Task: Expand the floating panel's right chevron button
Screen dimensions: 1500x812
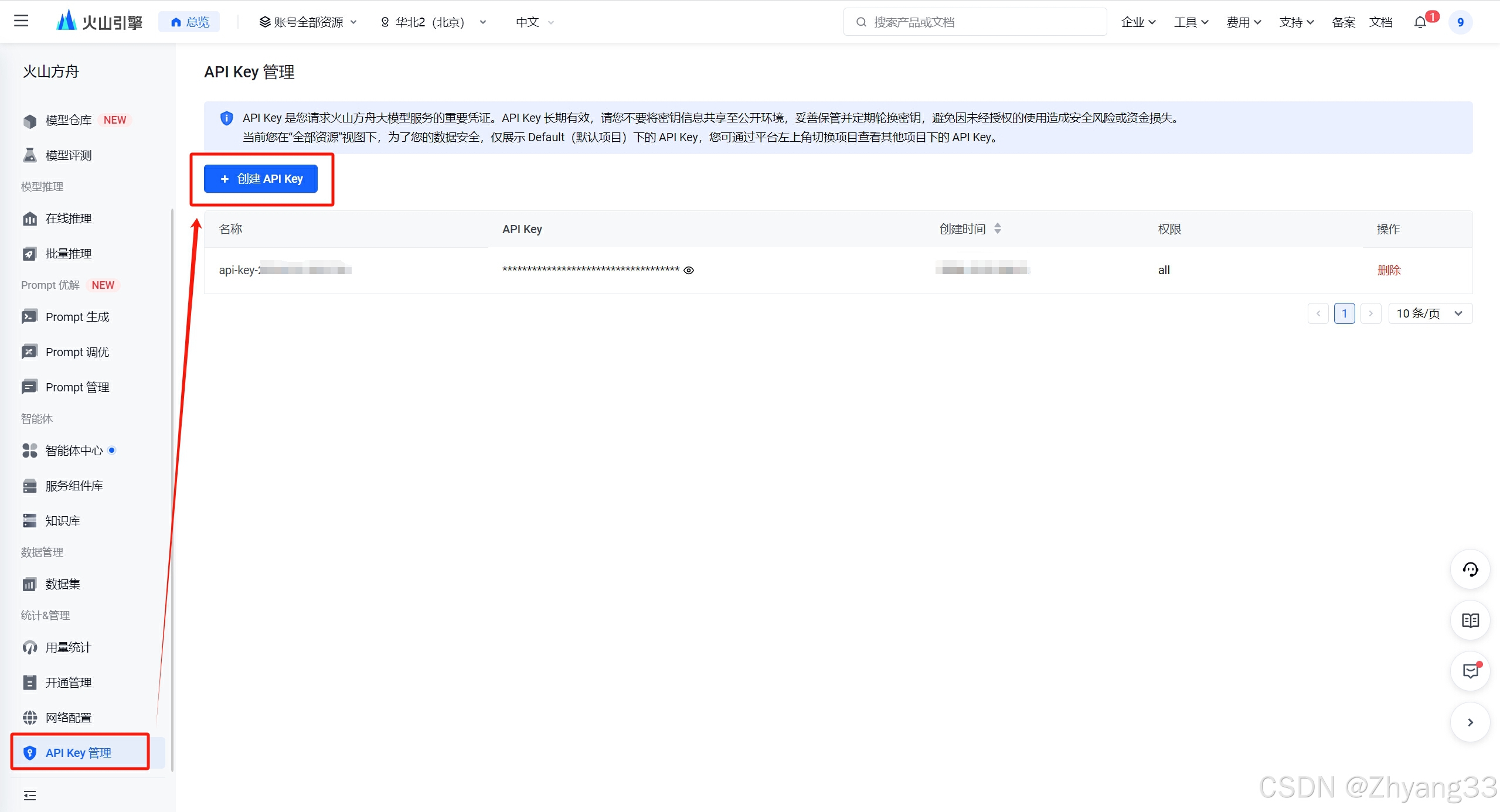Action: (x=1470, y=722)
